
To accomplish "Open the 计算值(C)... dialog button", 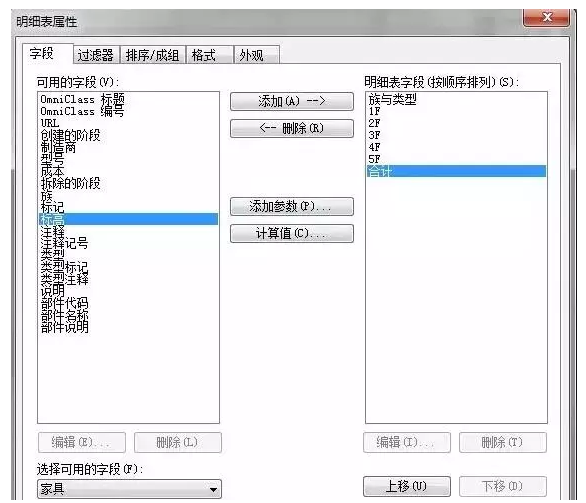I will 292,233.
